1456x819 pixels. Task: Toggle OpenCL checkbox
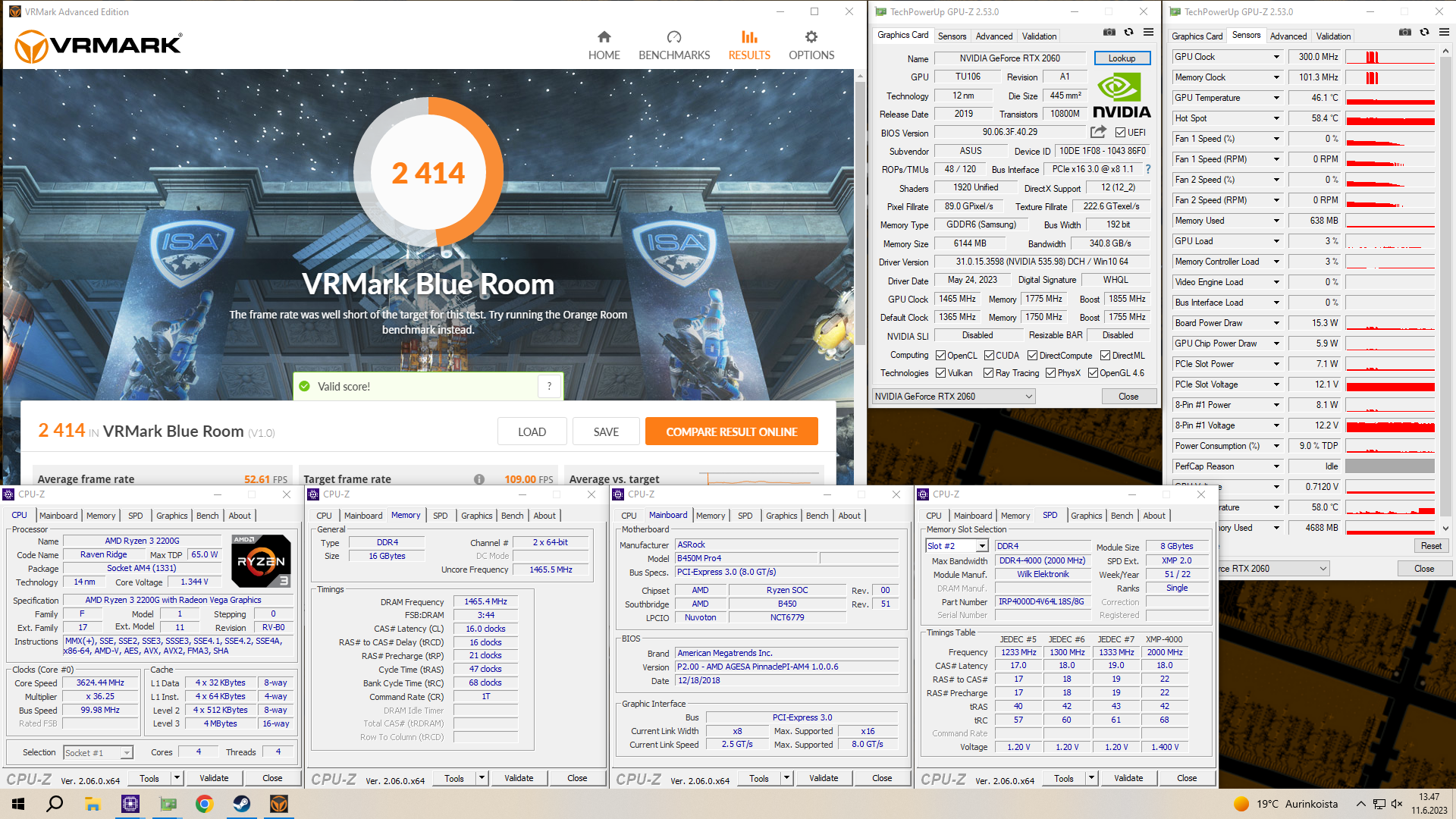pyautogui.click(x=940, y=356)
